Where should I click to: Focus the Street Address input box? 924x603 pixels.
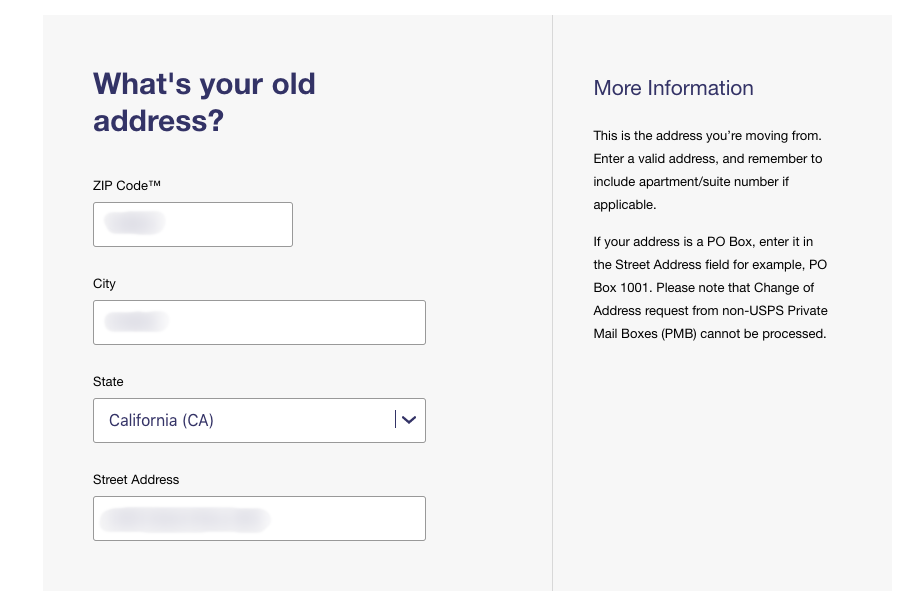tap(259, 519)
